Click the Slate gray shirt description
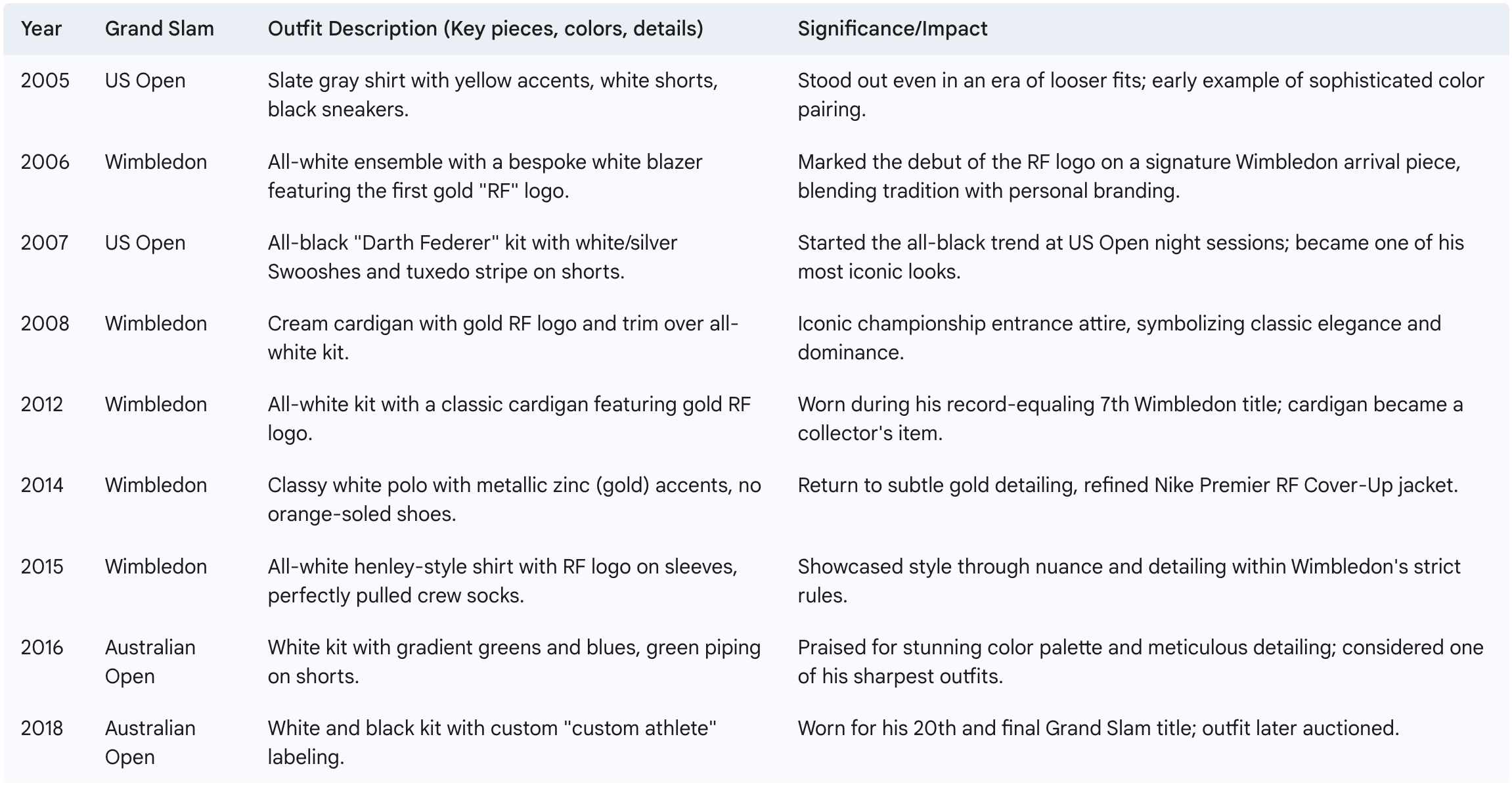The image size is (1512, 787). click(493, 95)
